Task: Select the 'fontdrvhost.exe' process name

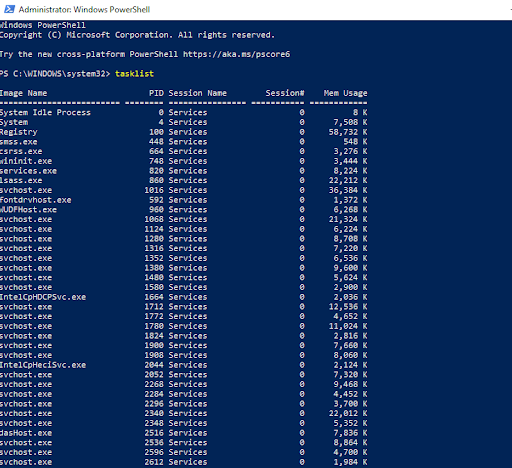Action: (36, 200)
